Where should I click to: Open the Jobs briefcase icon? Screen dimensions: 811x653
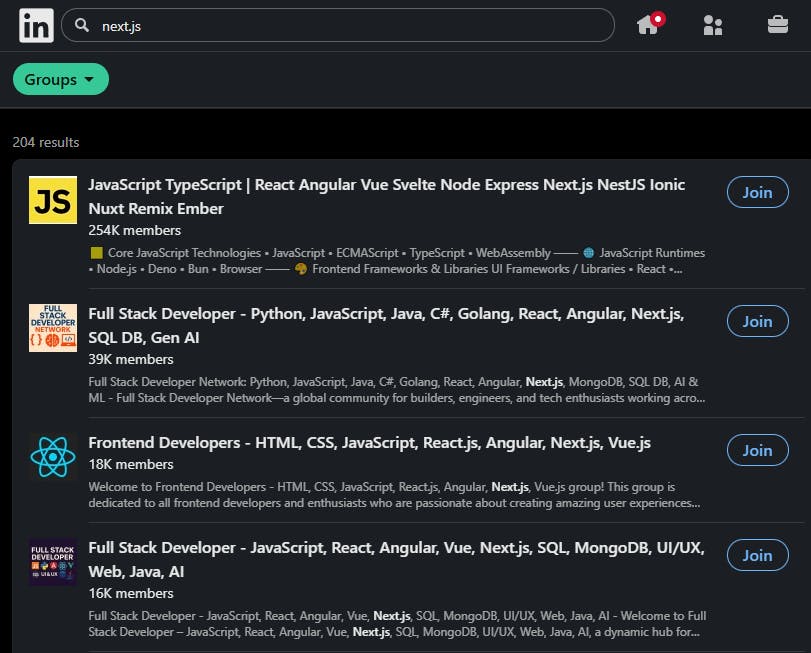pos(777,25)
